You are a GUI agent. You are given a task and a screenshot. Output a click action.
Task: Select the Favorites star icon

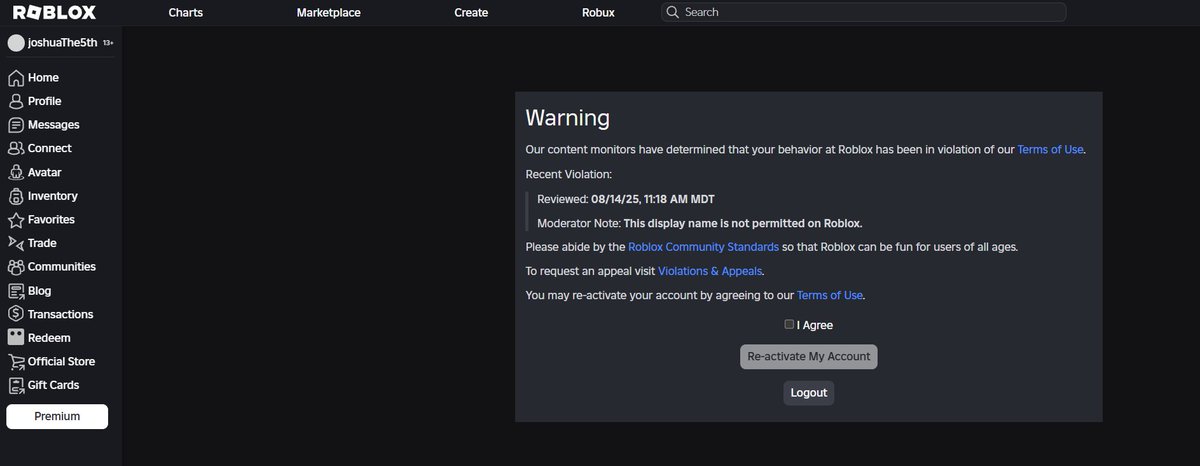click(x=16, y=219)
